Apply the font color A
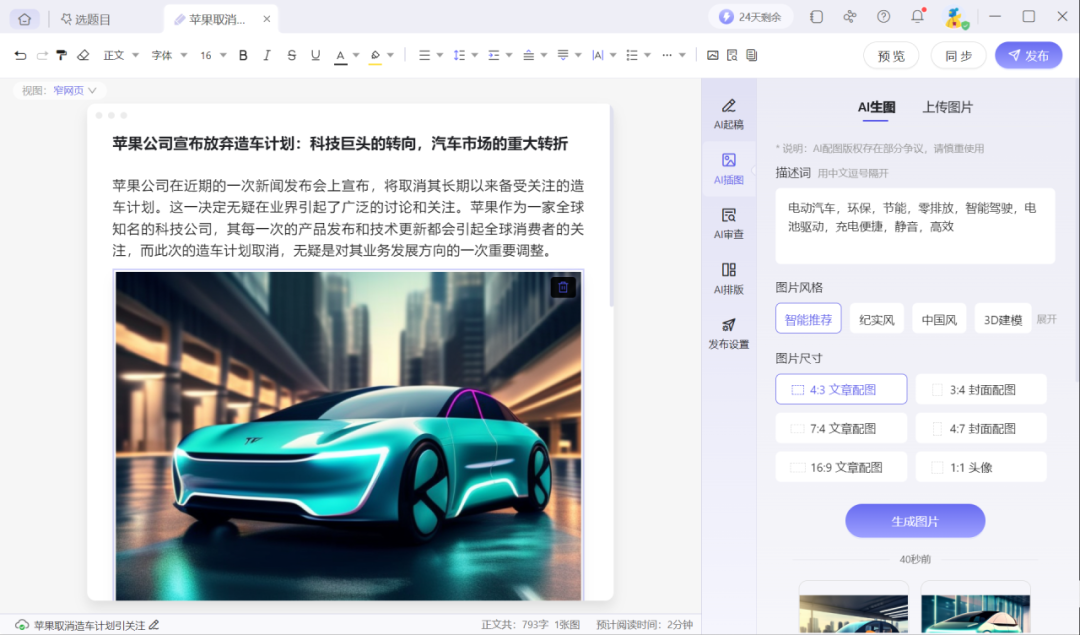Screen dimensions: 1080x635 coord(340,56)
